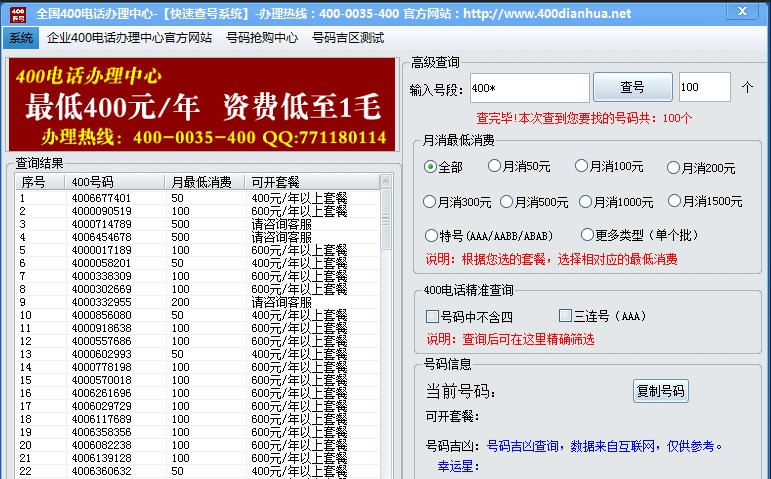Select the 全部 radio option

tap(431, 167)
